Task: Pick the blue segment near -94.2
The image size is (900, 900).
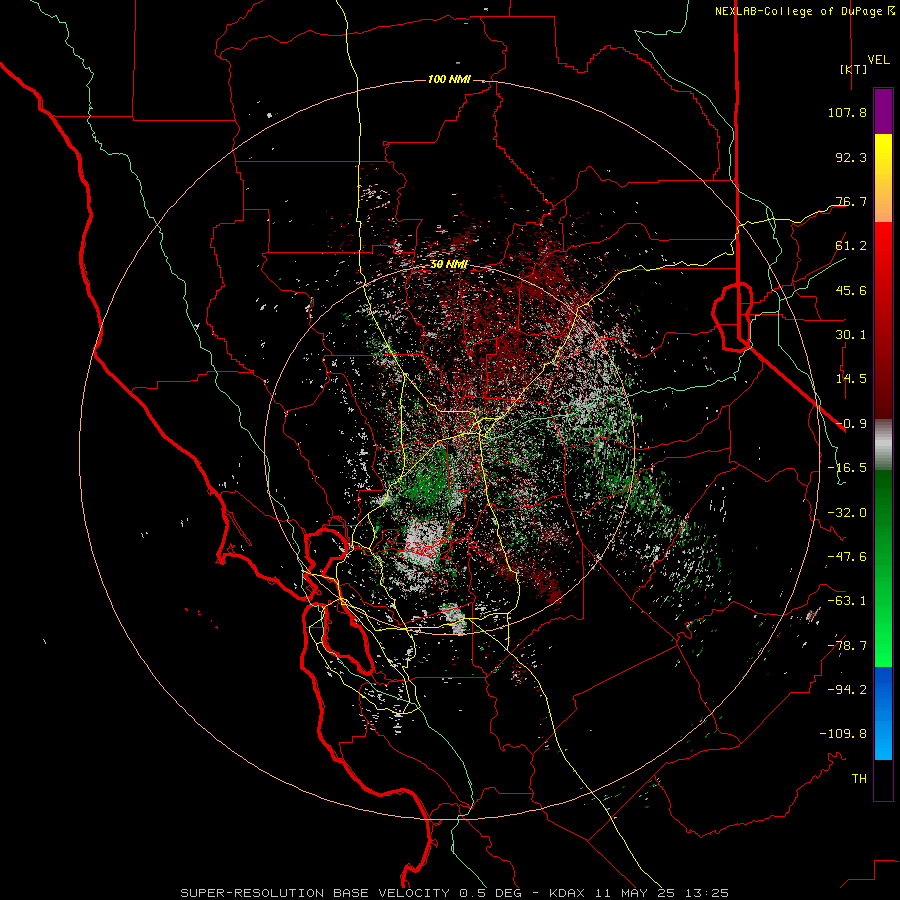Action: pos(883,689)
